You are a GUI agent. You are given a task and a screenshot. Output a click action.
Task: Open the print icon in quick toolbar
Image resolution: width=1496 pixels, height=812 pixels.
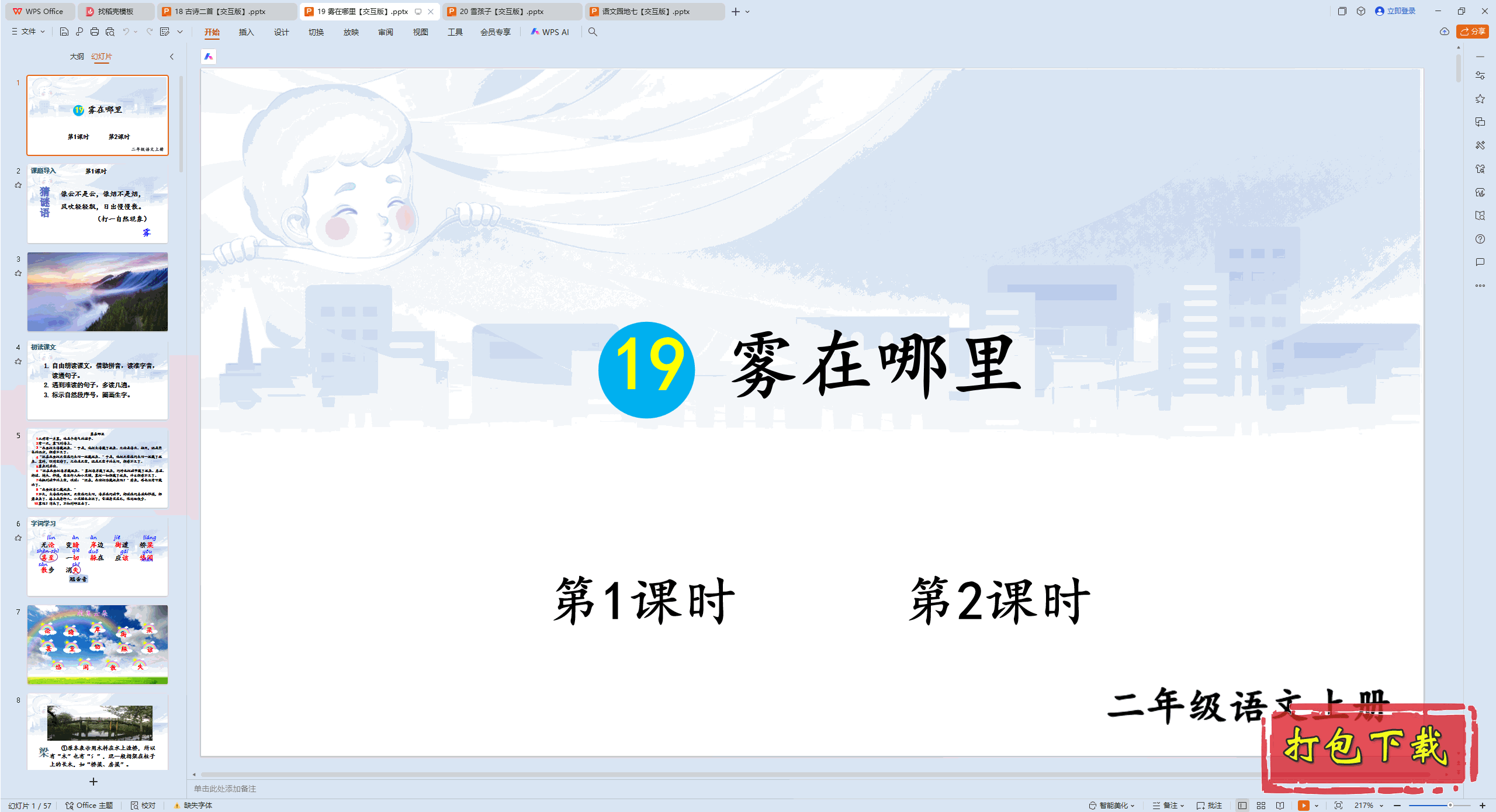coord(94,32)
